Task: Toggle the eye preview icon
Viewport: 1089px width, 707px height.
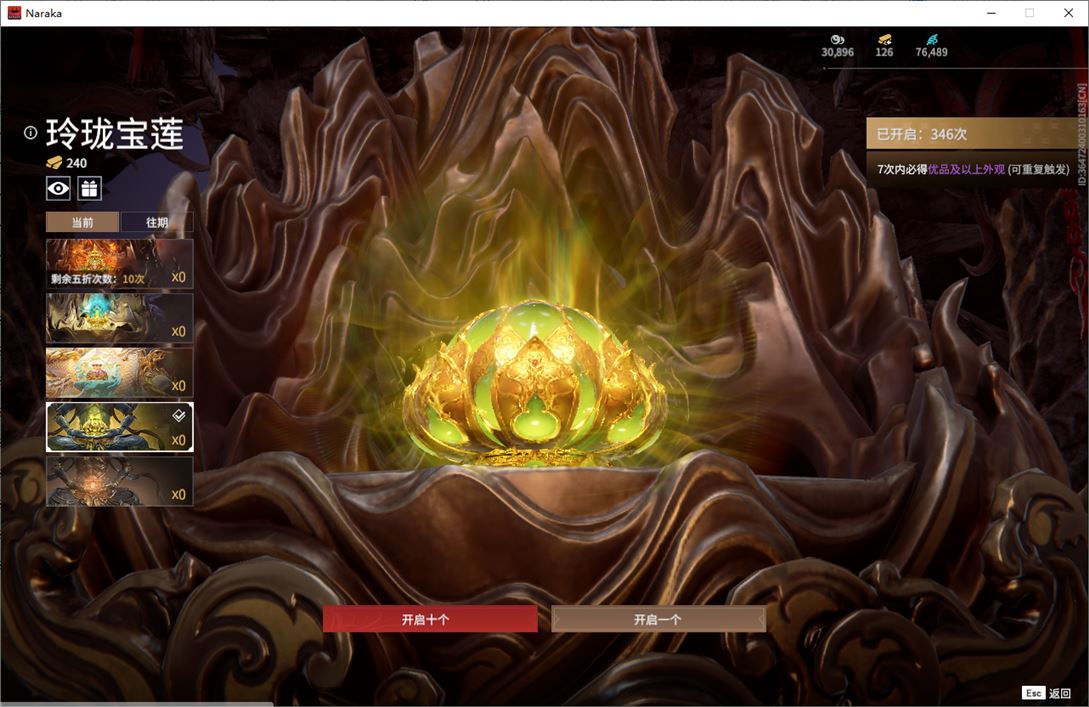Action: [58, 188]
